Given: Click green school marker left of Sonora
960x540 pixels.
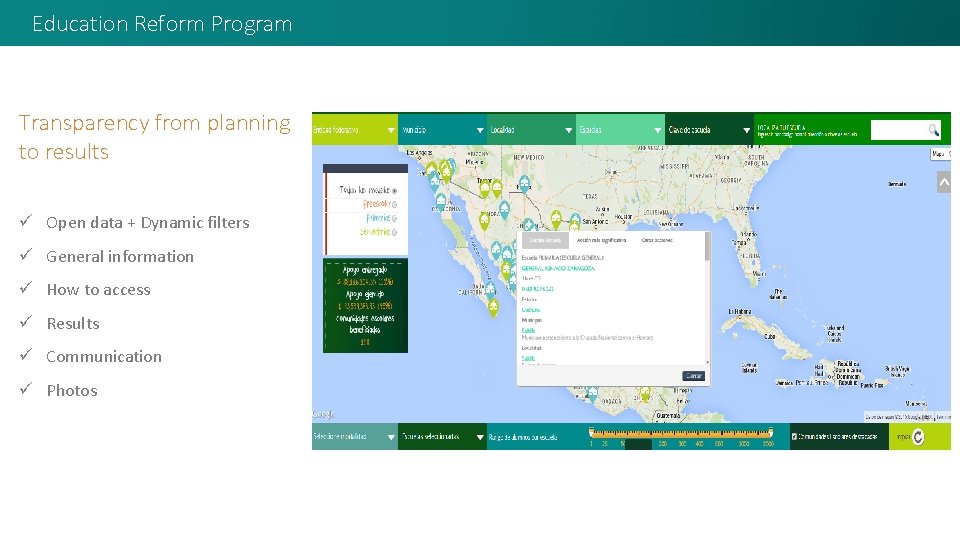Looking at the screenshot, I should click(x=484, y=220).
